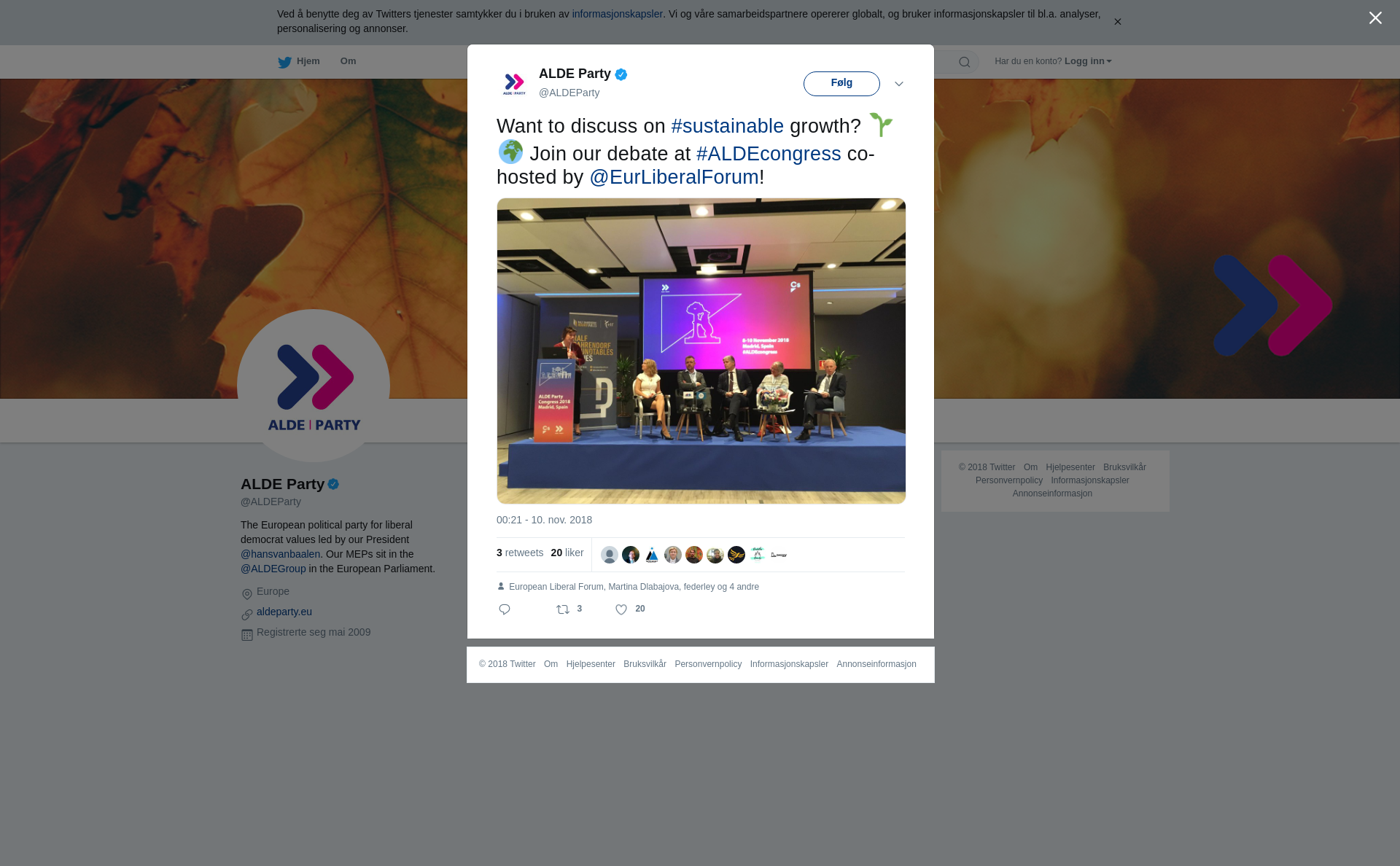
Task: Click Om in the overlay footer
Action: (551, 664)
